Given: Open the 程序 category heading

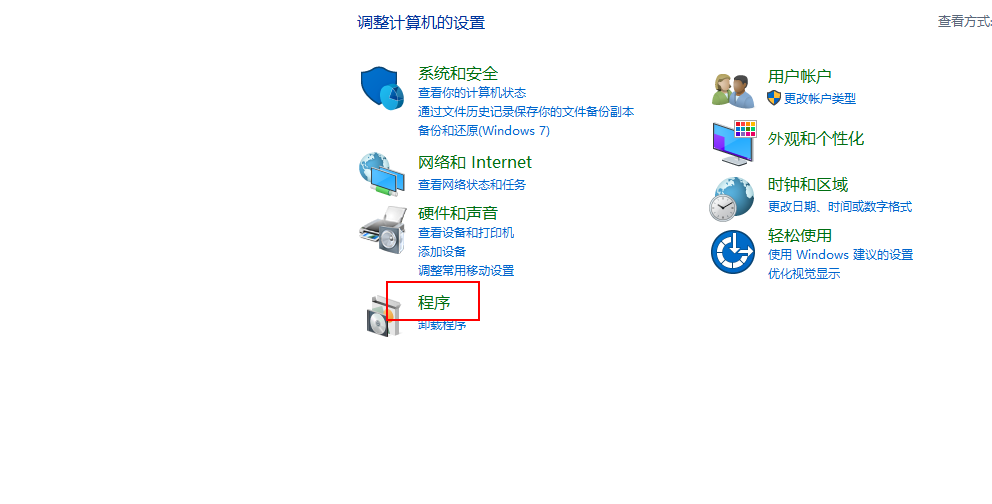Looking at the screenshot, I should click(434, 302).
